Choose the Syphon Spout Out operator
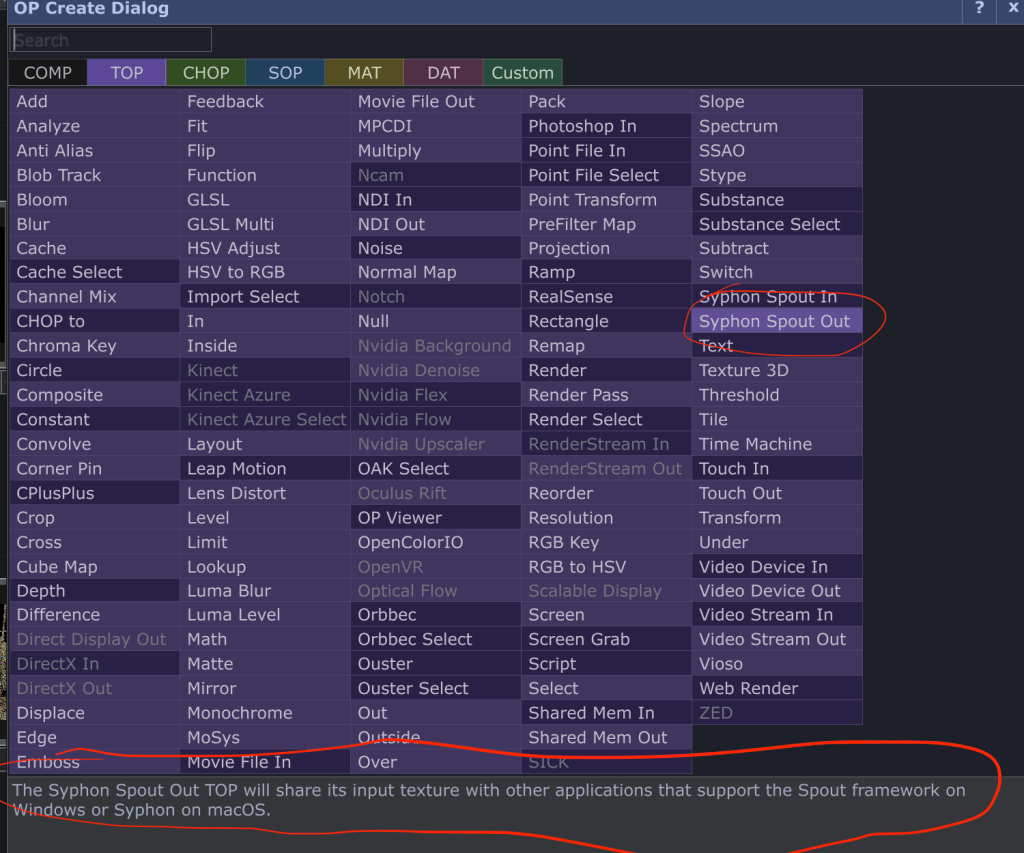 pos(775,321)
